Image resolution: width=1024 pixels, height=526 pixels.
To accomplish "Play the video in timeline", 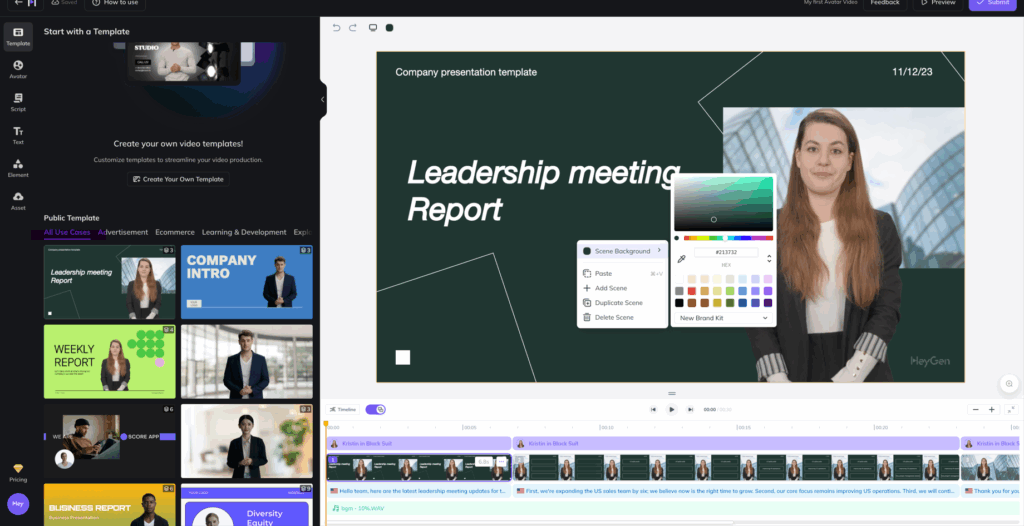I will tap(672, 409).
